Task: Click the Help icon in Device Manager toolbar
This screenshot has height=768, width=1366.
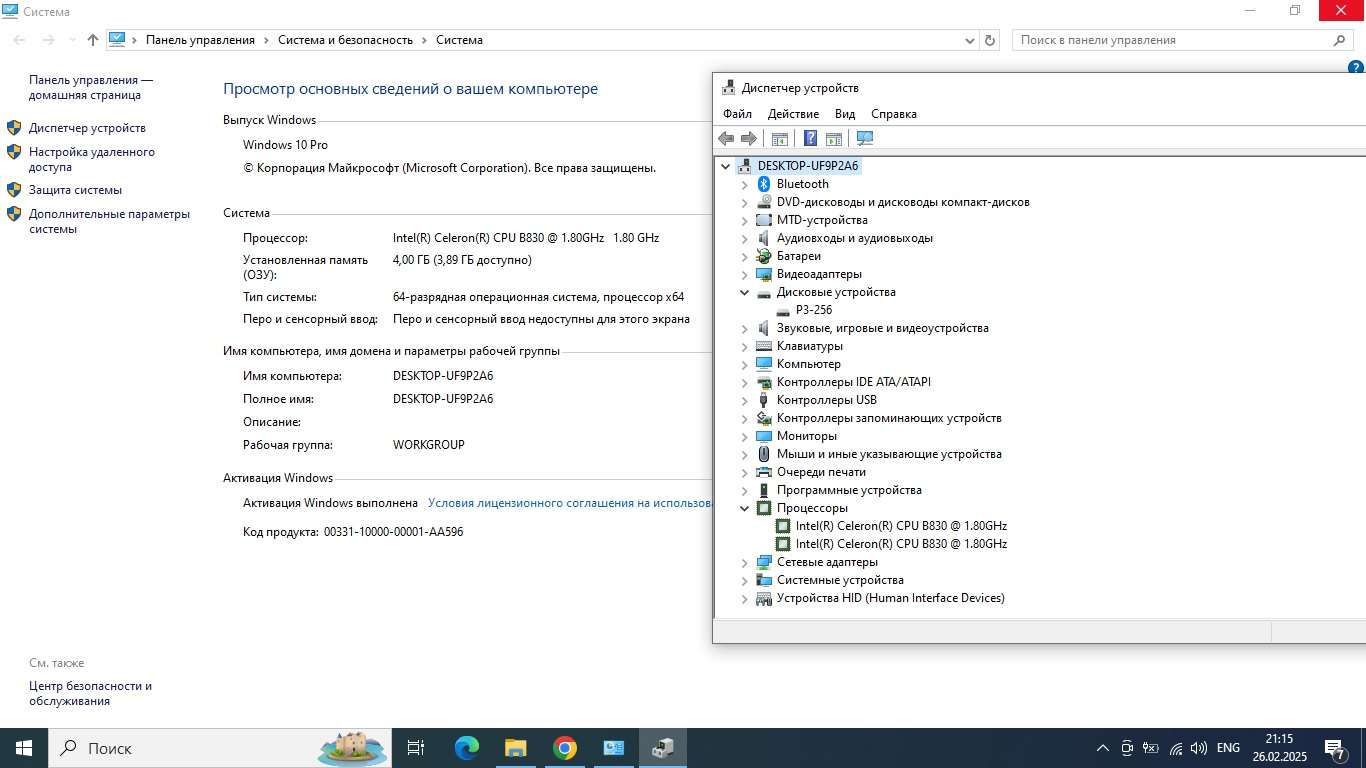Action: pyautogui.click(x=811, y=139)
